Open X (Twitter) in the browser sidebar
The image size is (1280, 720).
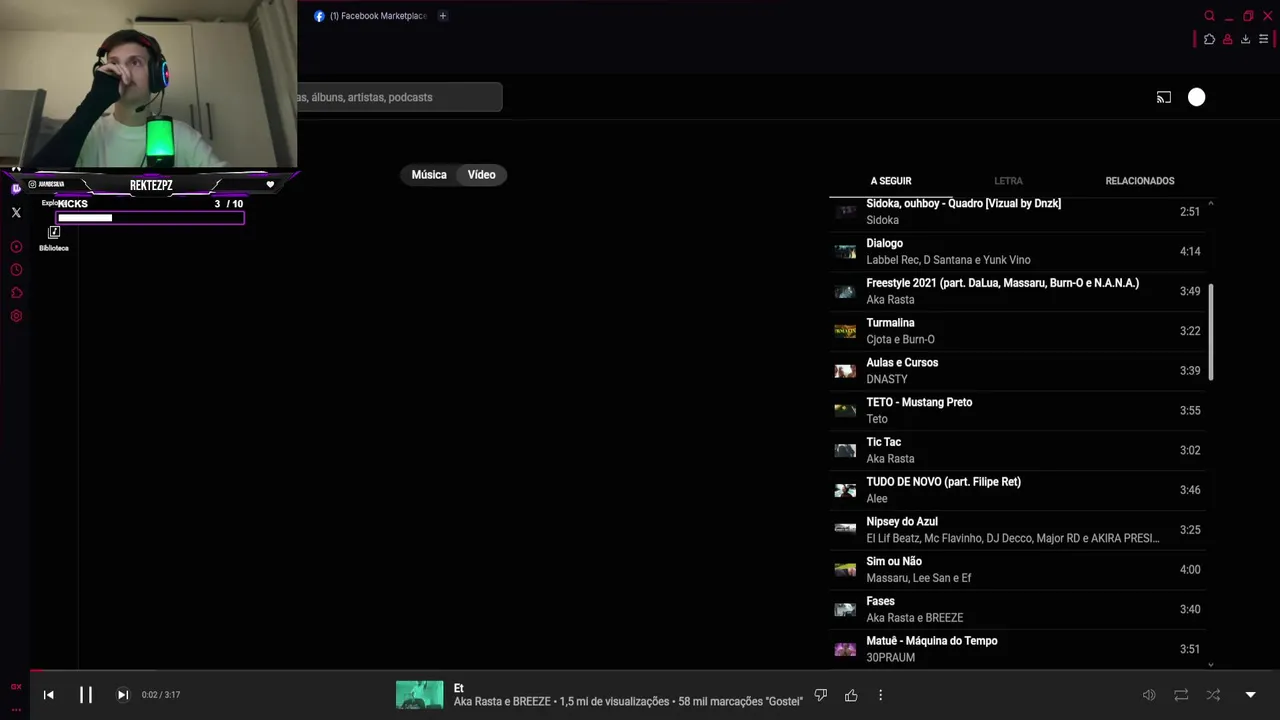click(x=16, y=213)
